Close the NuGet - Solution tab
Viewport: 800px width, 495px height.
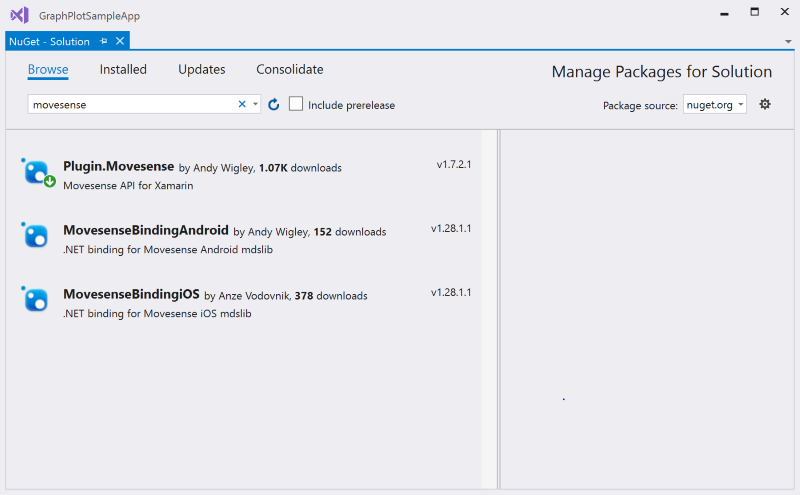pos(120,41)
